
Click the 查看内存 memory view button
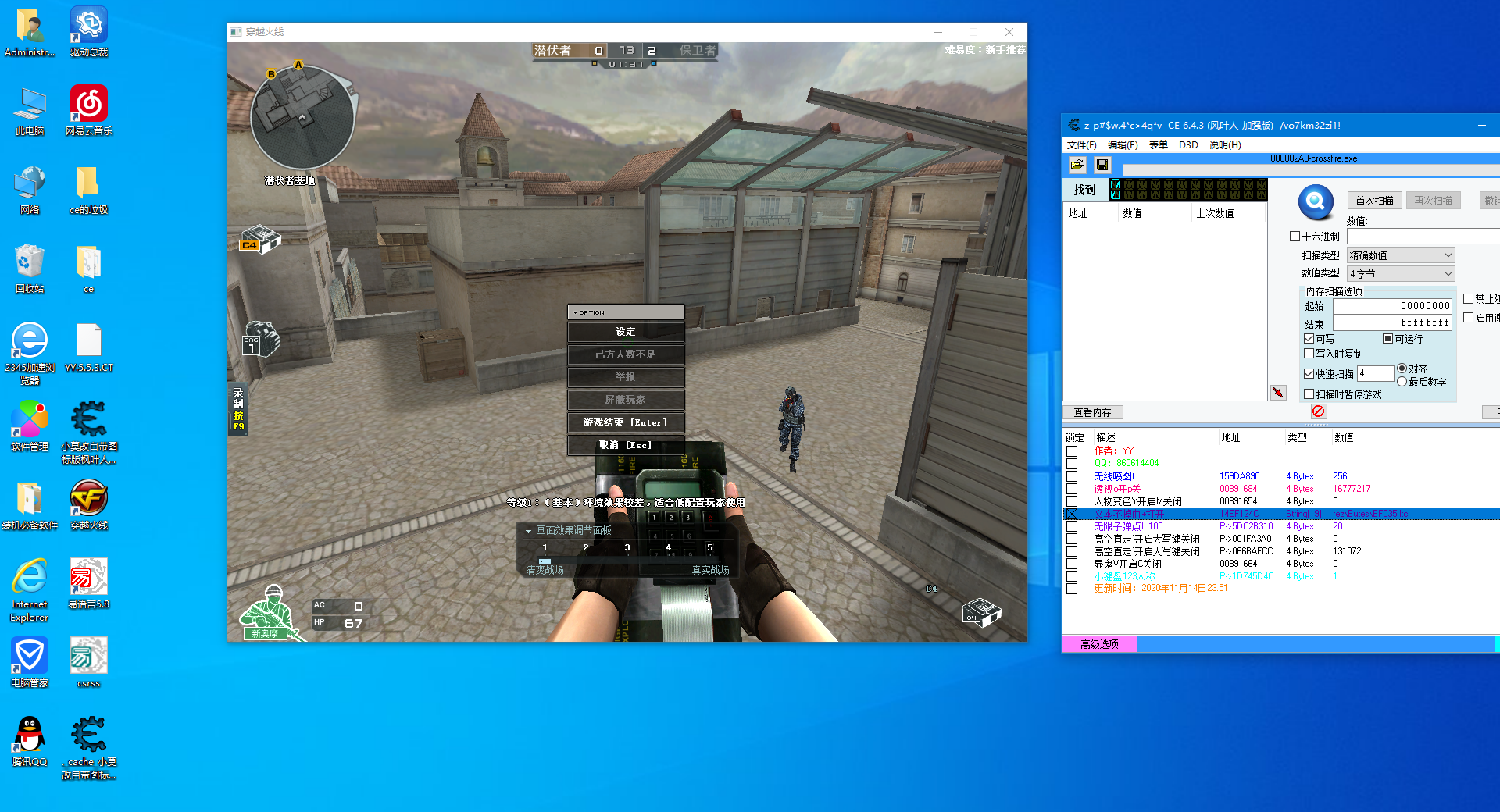(1092, 412)
